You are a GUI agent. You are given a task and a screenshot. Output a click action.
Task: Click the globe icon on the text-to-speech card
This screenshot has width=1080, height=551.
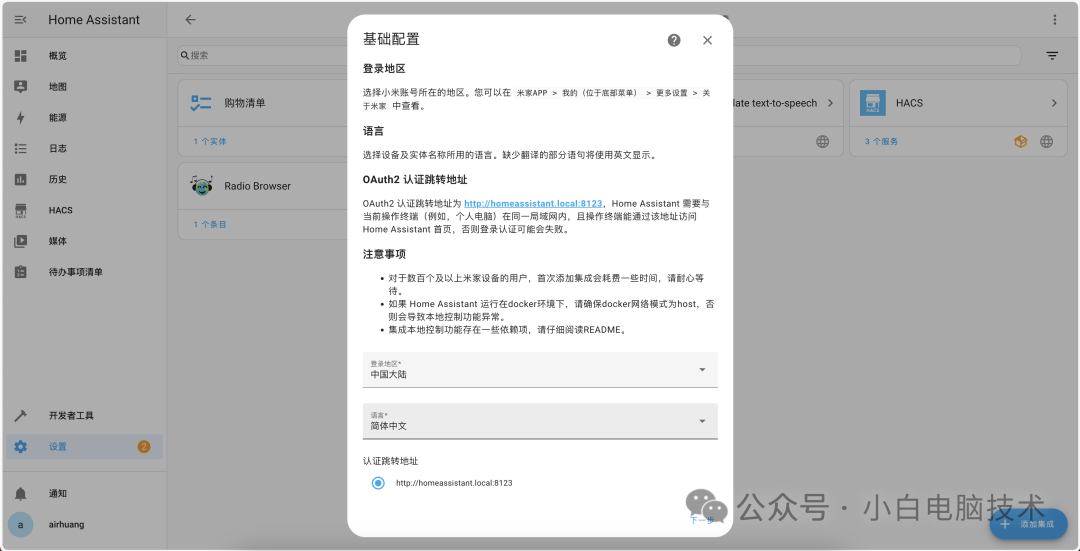822,141
